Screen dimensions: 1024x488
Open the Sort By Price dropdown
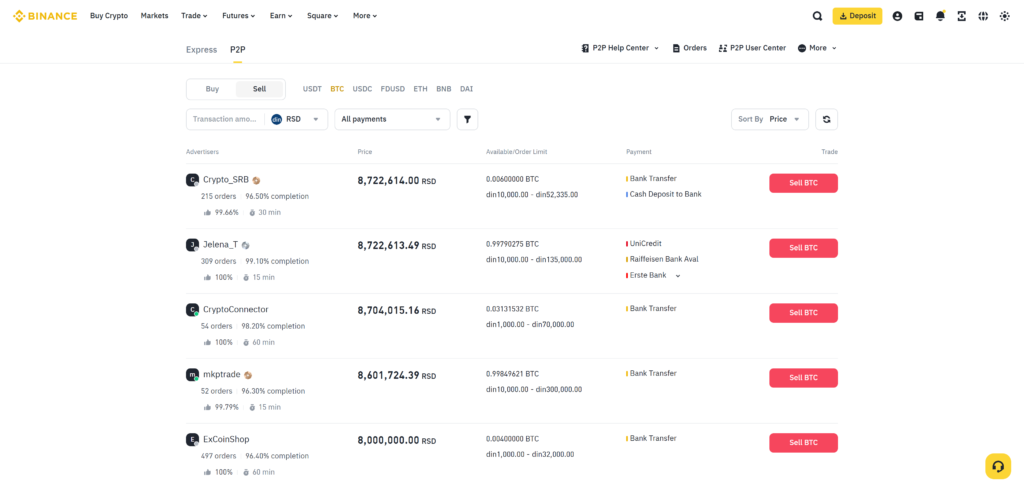[769, 120]
